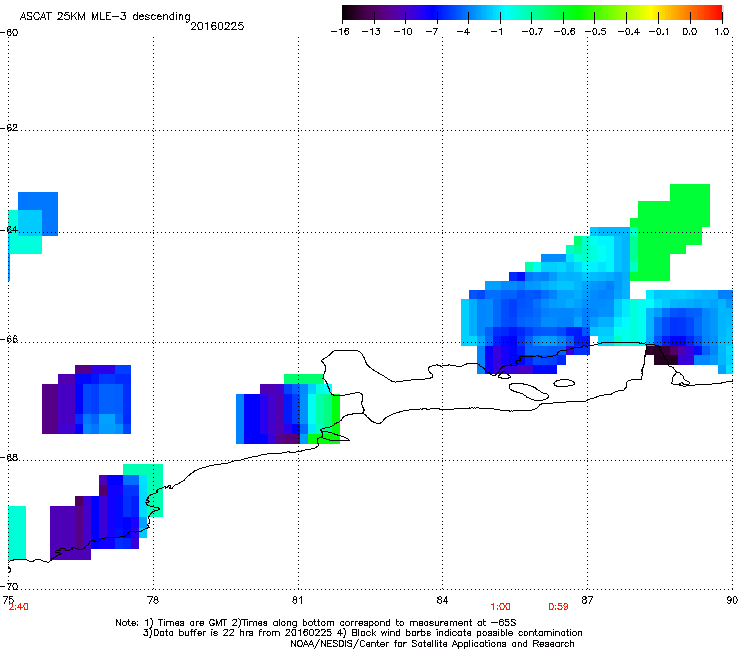The image size is (740, 650).
Task: Click the -66 latitude axis label
Action: point(9,340)
